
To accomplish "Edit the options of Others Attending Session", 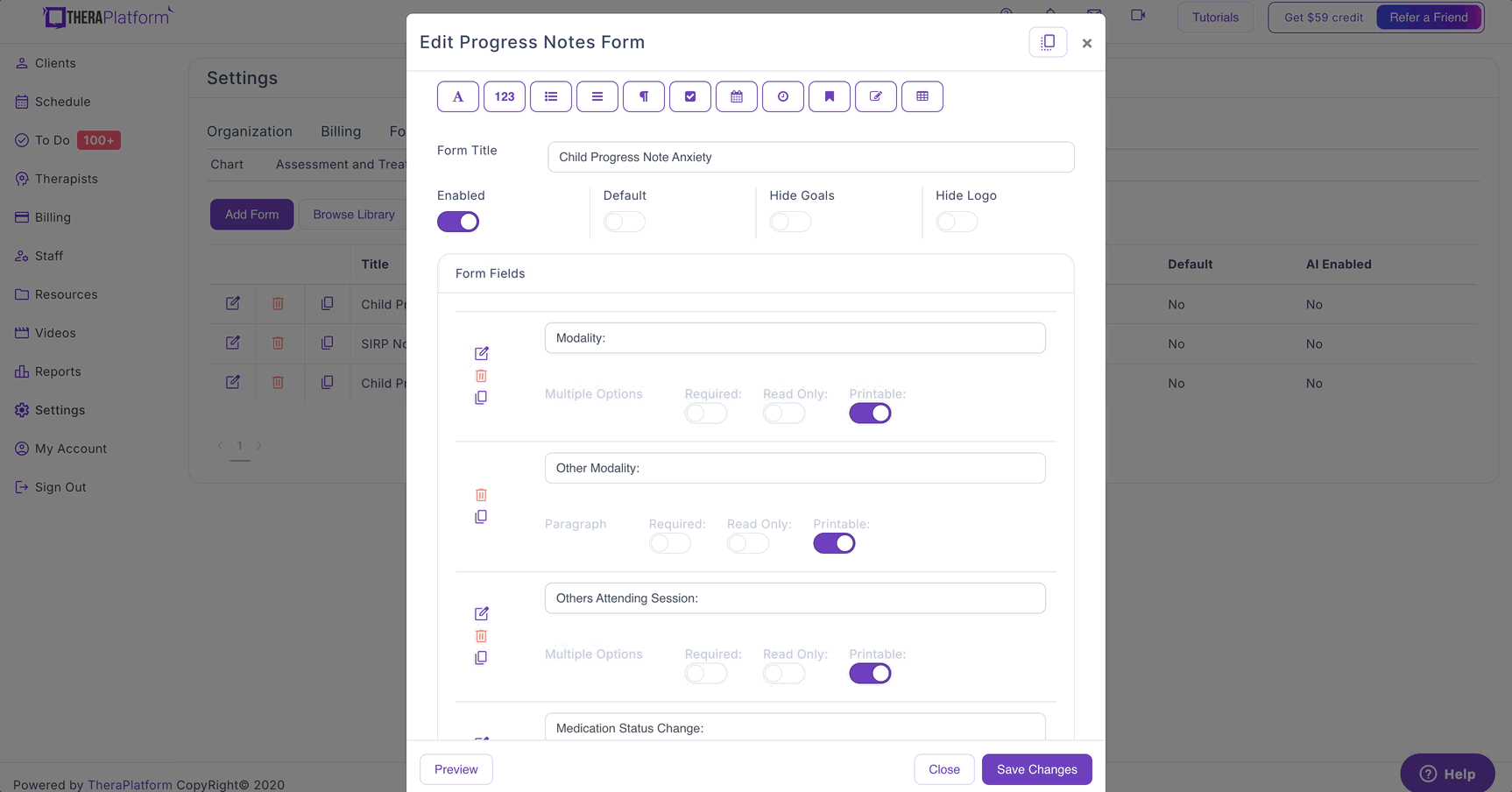I will point(481,613).
